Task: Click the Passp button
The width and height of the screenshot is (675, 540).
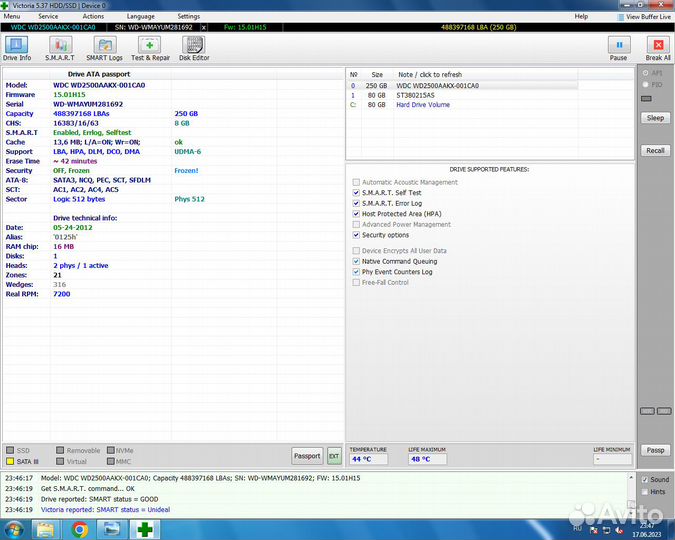Action: click(655, 450)
